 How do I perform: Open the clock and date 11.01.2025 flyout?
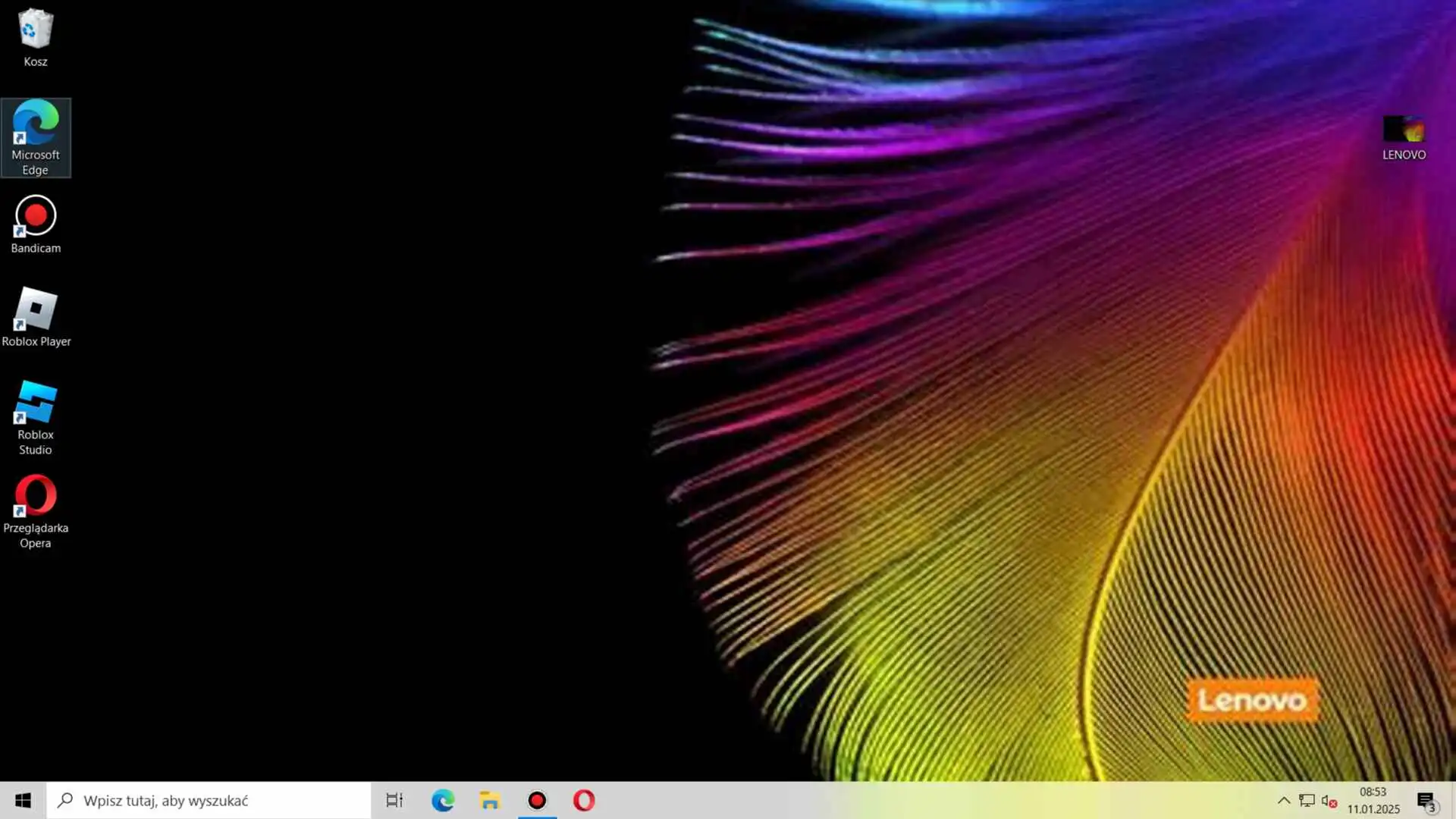1373,800
